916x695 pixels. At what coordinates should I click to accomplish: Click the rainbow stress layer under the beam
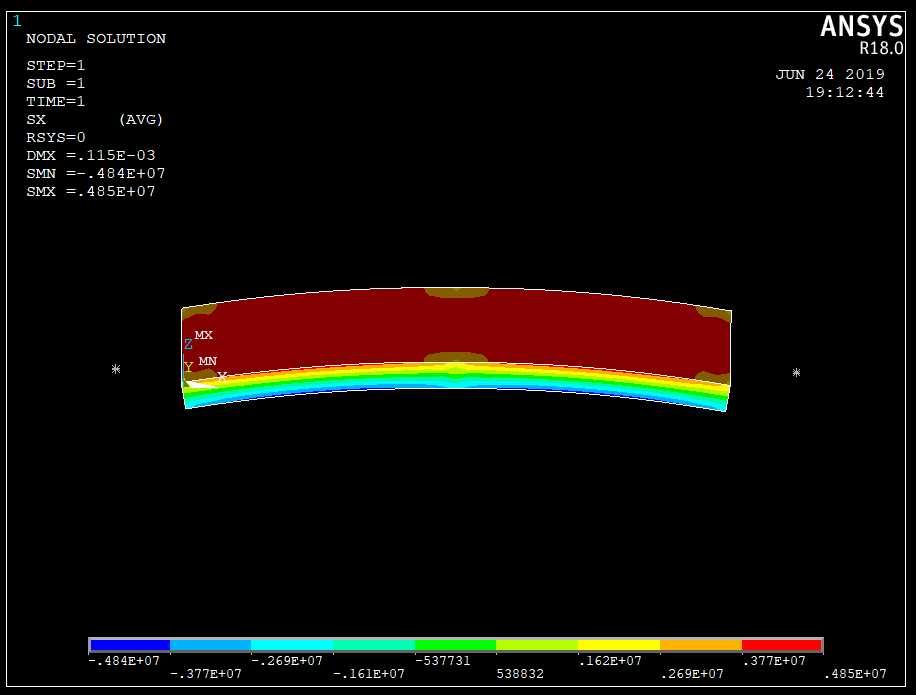point(456,376)
